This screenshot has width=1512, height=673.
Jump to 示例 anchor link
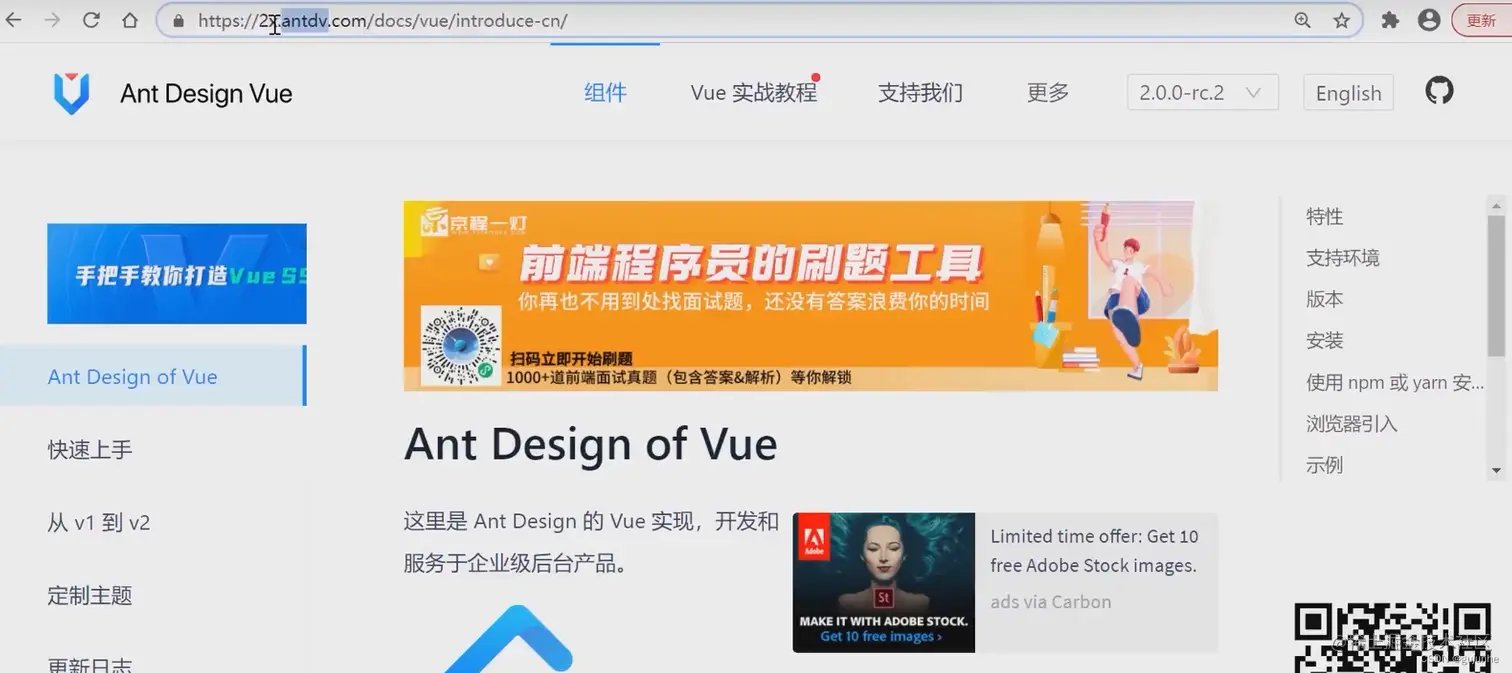(1324, 465)
